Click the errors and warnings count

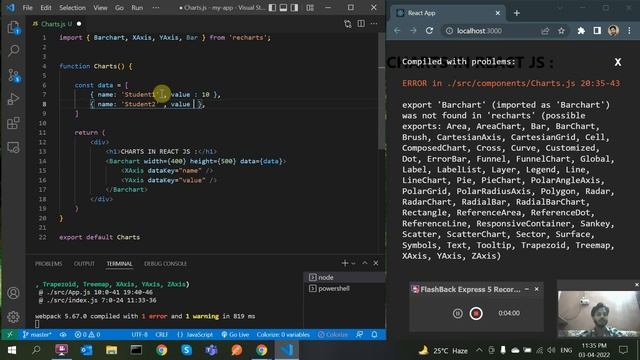pyautogui.click(x=87, y=335)
